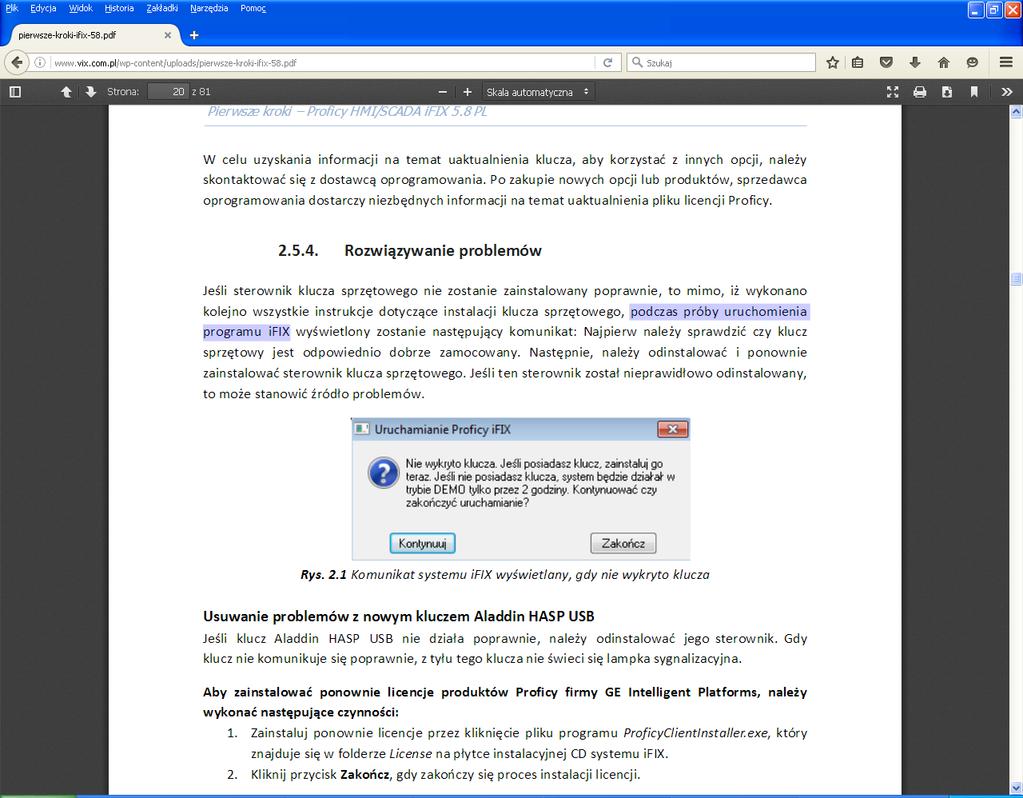
Task: Open the Edycja menu
Action: [x=43, y=8]
